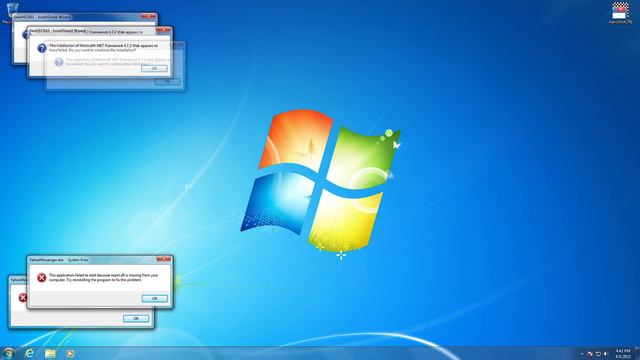Click the blue question mark icon in the front InstallShield dialog

[42, 48]
